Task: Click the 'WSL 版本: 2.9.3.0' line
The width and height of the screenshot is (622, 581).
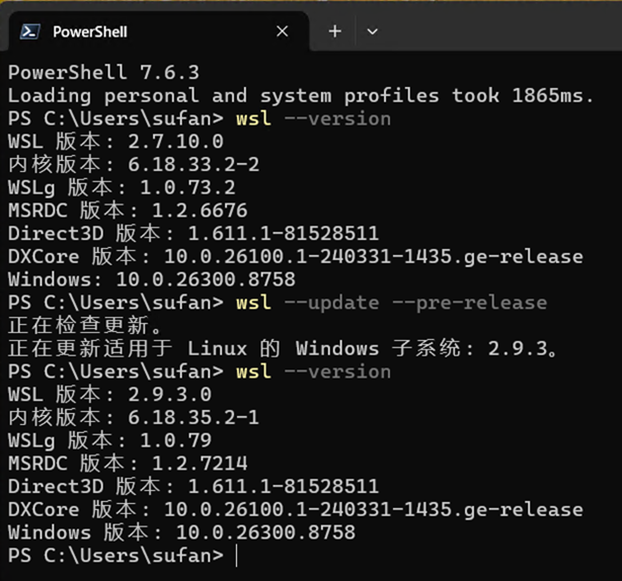Action: 110,395
